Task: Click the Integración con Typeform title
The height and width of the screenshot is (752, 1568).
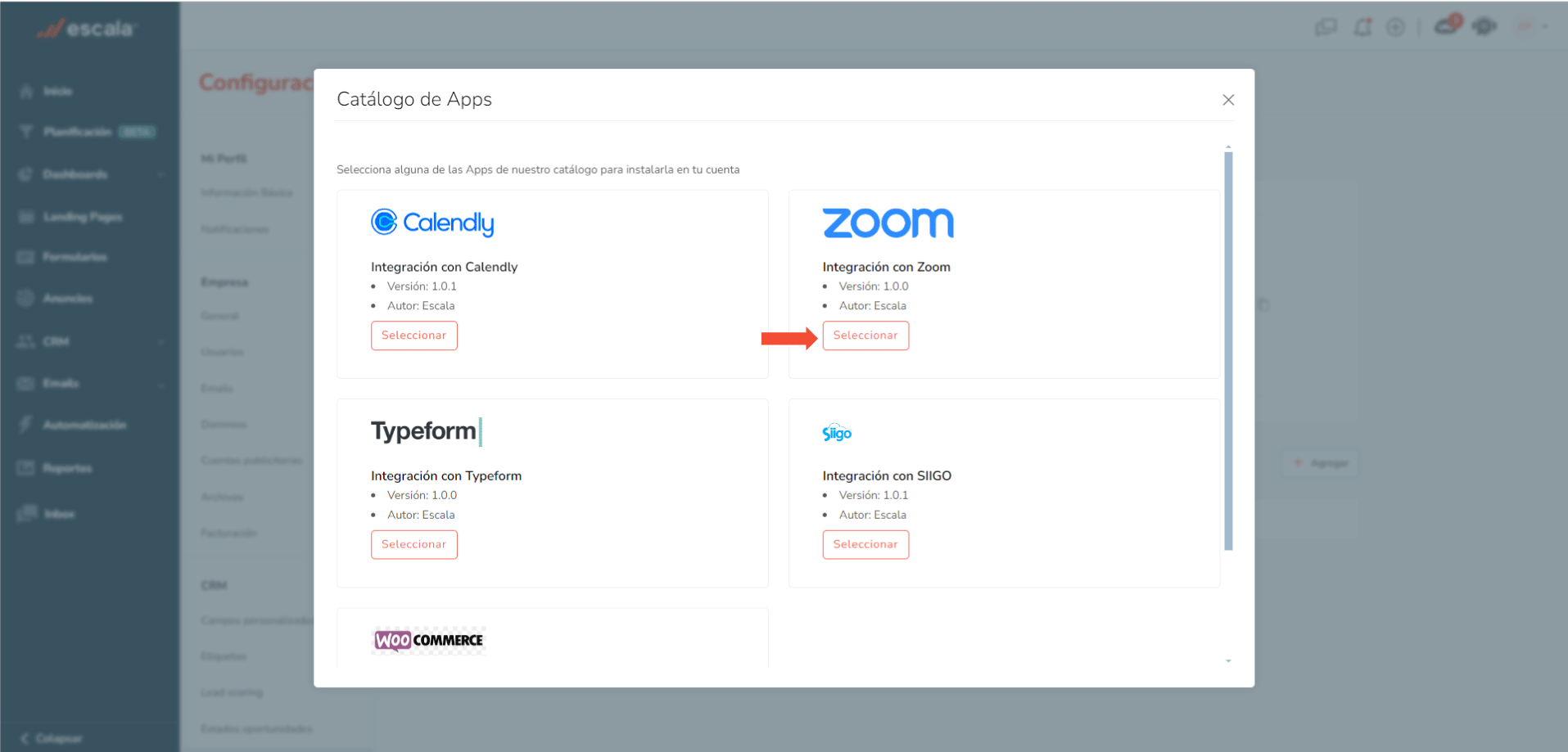Action: (x=446, y=475)
